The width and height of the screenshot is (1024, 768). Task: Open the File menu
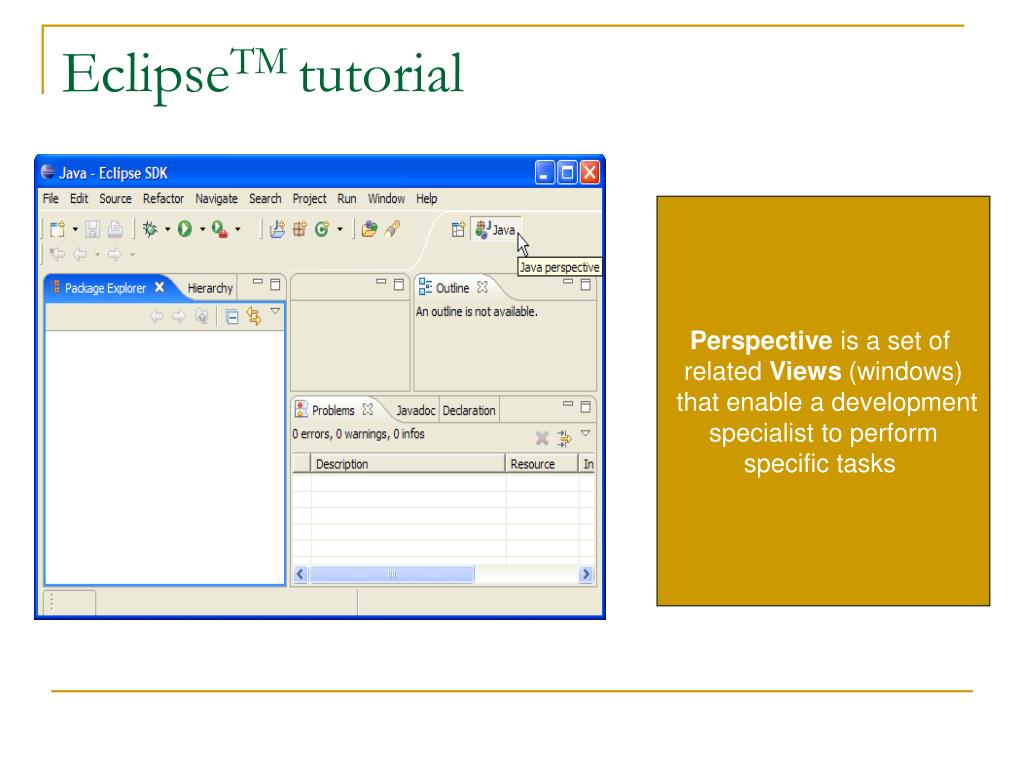pos(50,199)
